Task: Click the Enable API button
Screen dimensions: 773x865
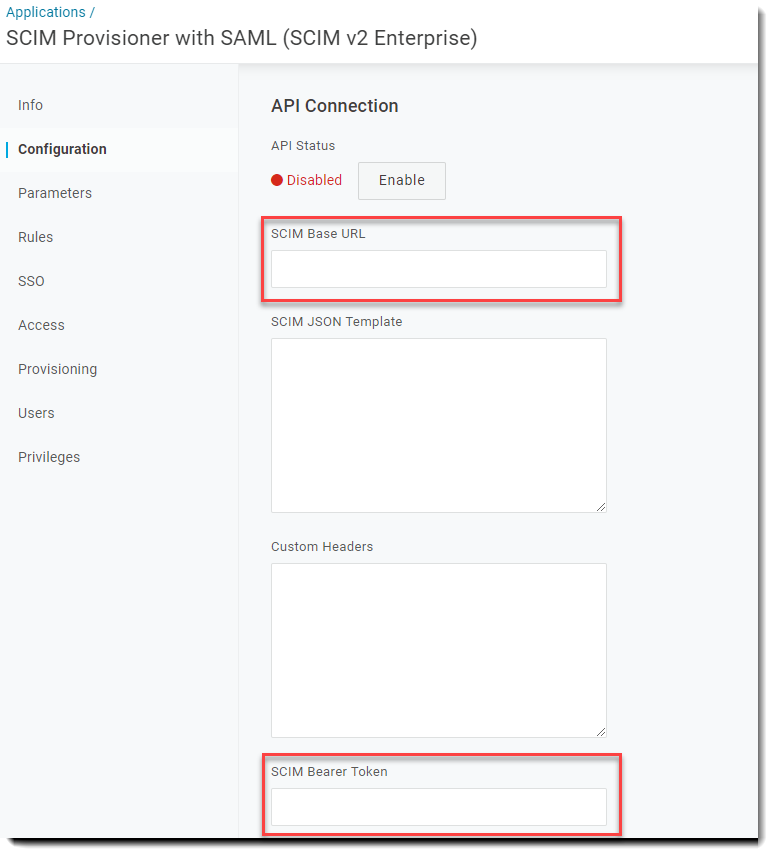Action: tap(402, 180)
